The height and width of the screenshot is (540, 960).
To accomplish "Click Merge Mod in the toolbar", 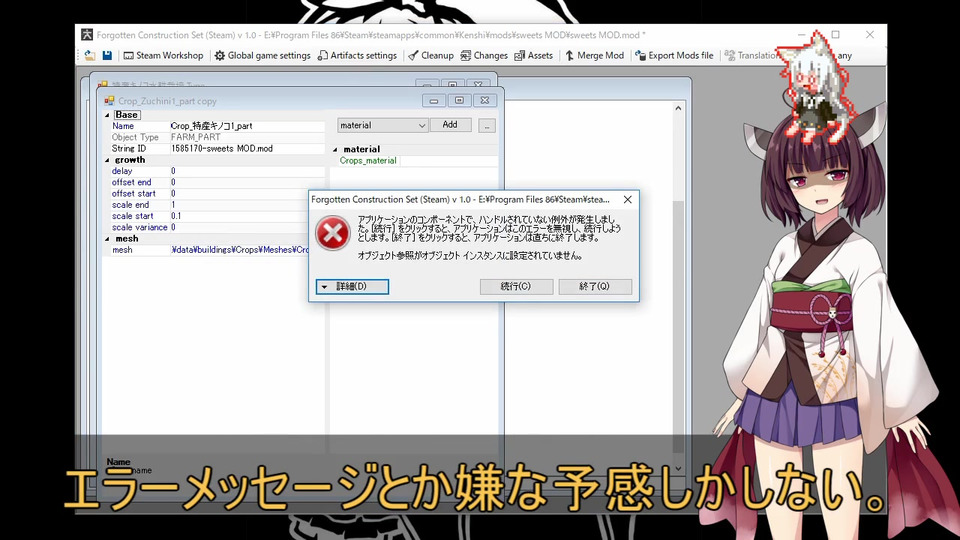I will coord(594,55).
